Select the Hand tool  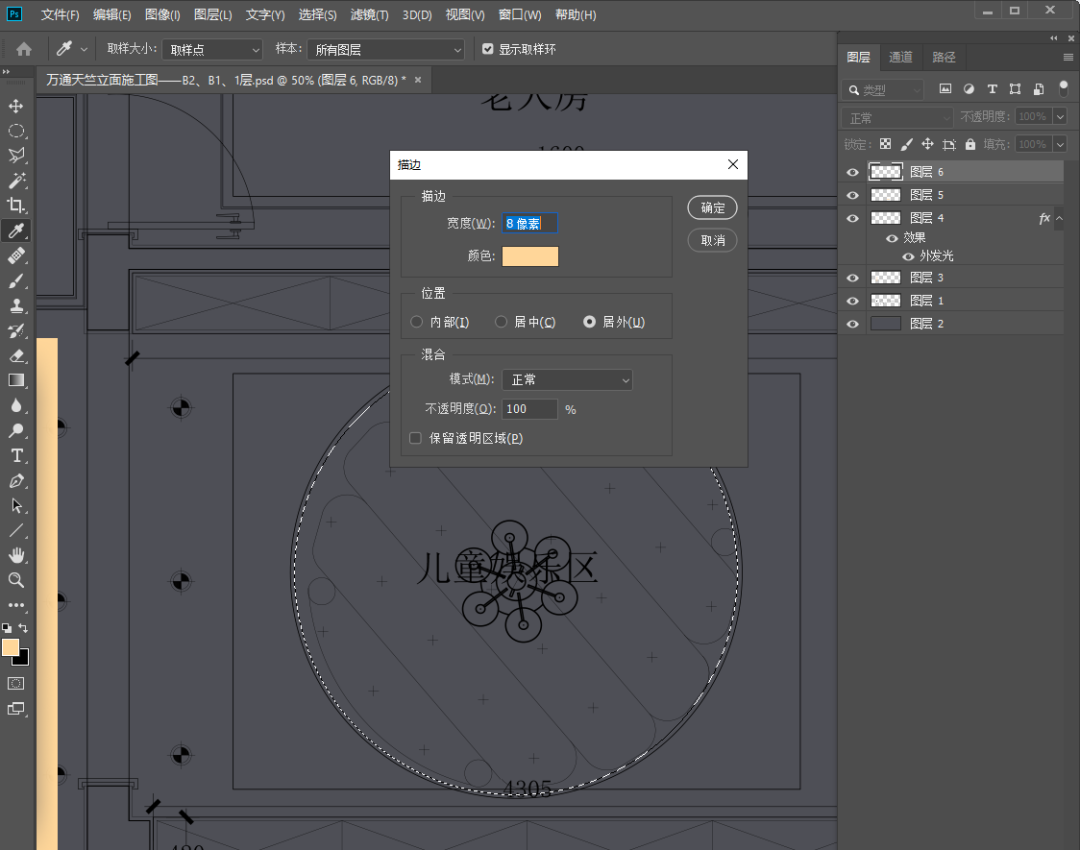click(x=16, y=555)
